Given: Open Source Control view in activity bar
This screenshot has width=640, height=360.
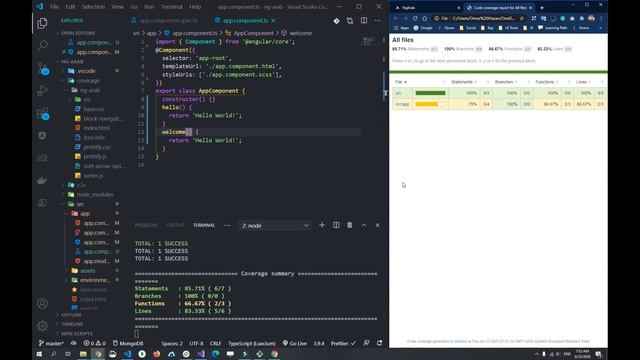Looking at the screenshot, I should tap(43, 69).
